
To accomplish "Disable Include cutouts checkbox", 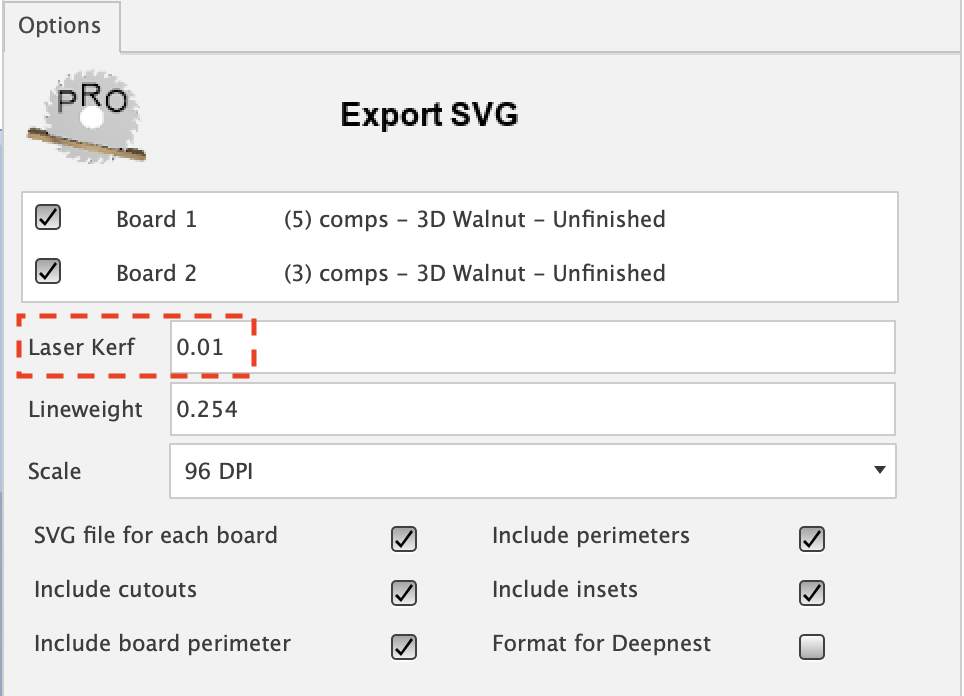I will [404, 593].
